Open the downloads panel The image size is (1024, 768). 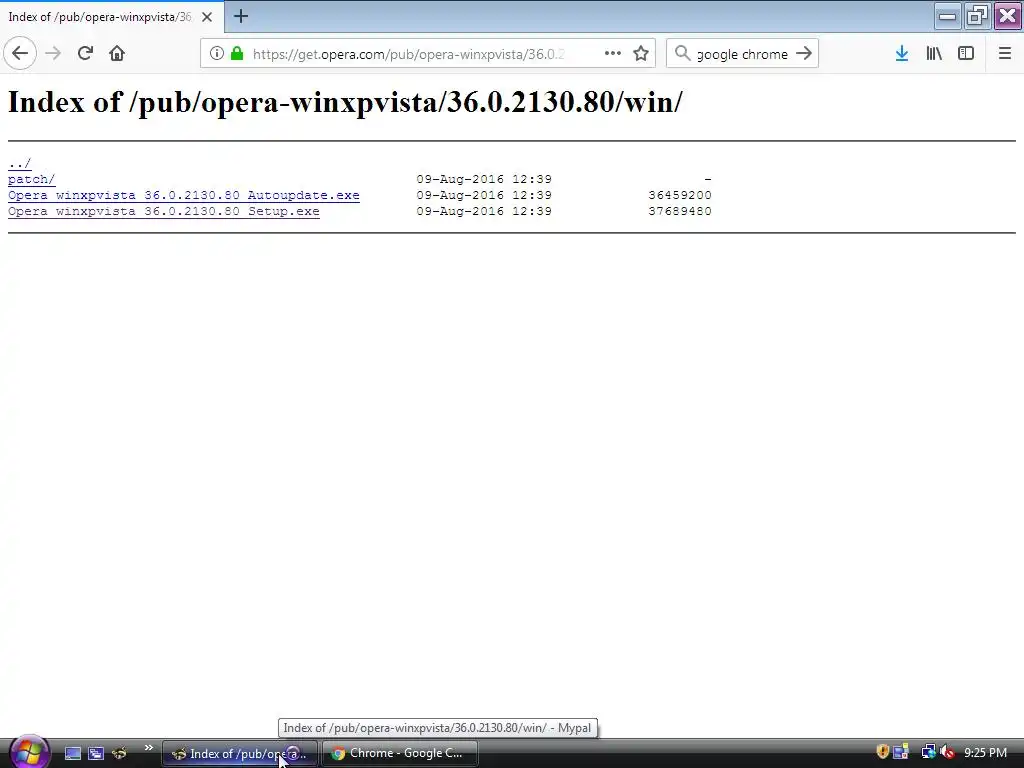coord(902,54)
